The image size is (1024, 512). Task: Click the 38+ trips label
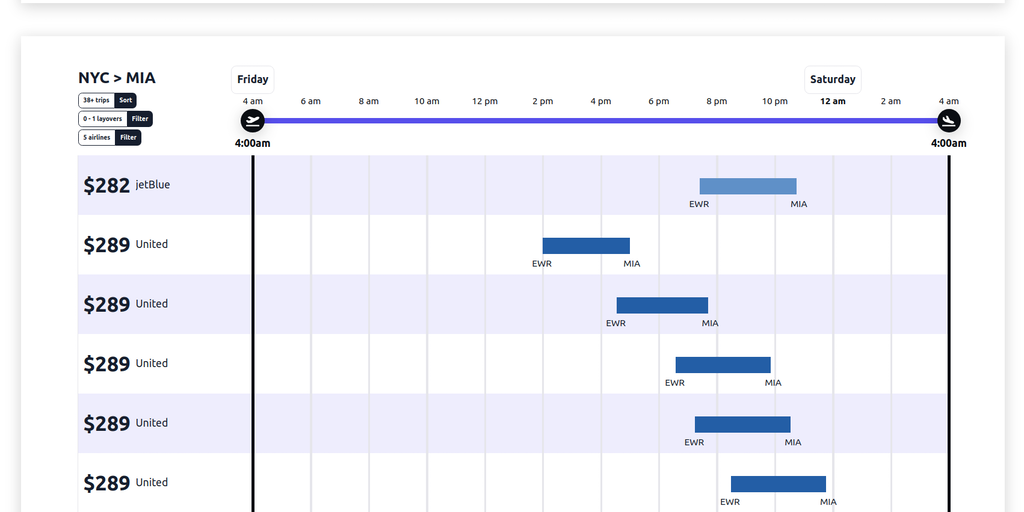pos(97,100)
